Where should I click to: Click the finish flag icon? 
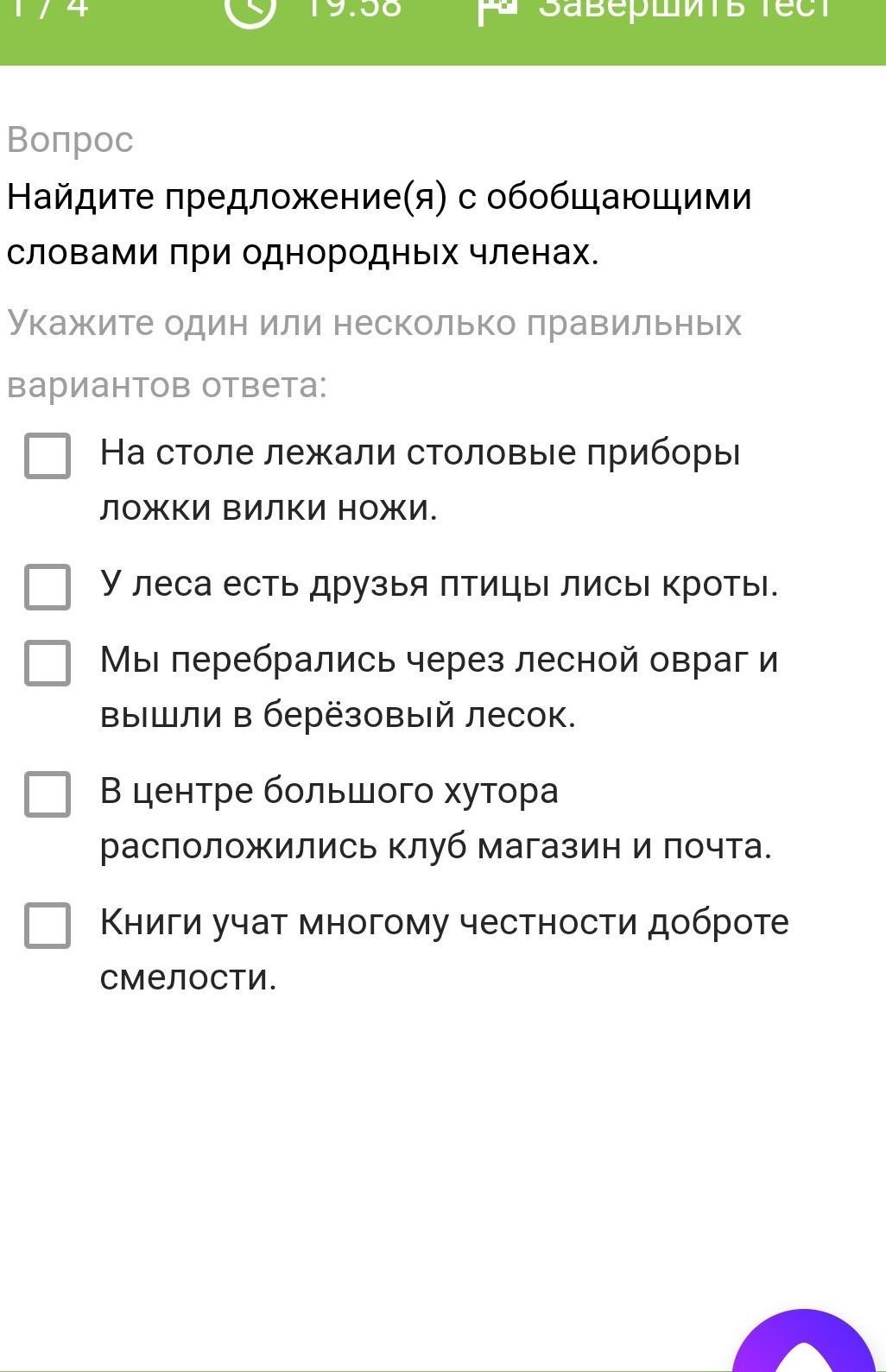(497, 9)
